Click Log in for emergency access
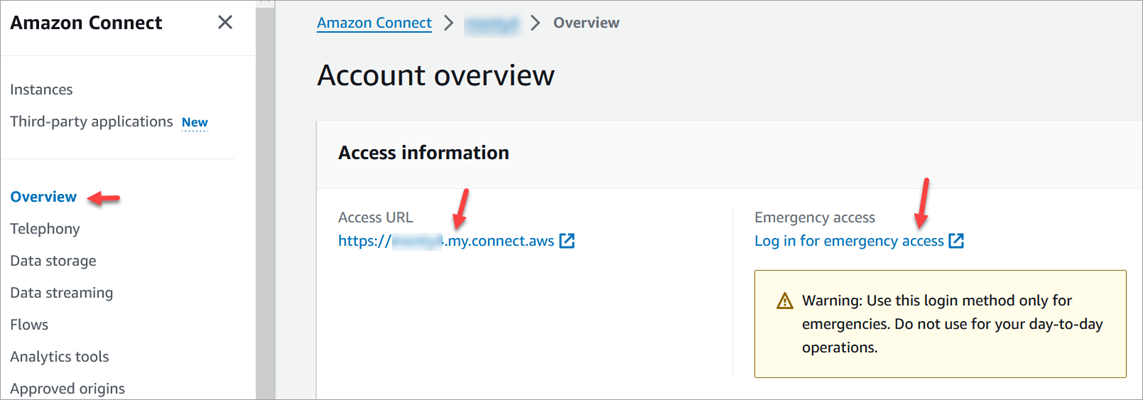This screenshot has width=1143, height=400. click(x=849, y=241)
